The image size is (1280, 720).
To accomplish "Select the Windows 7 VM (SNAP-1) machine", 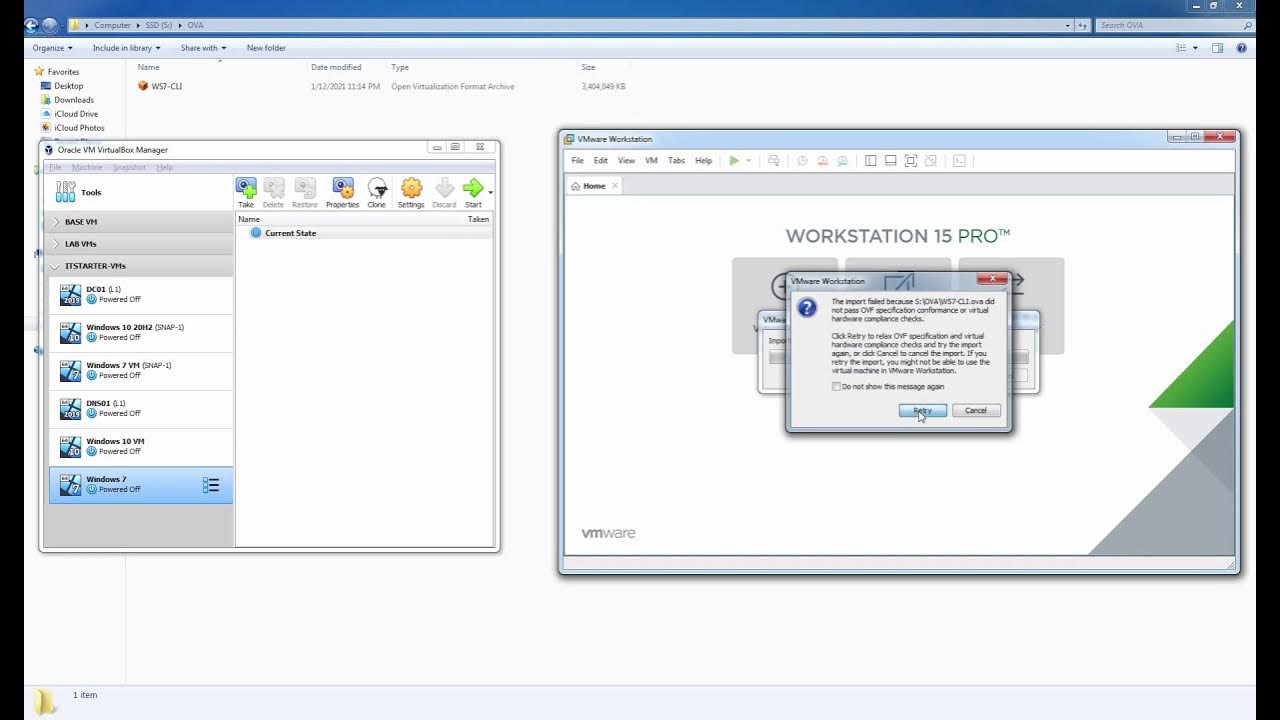I will click(141, 370).
